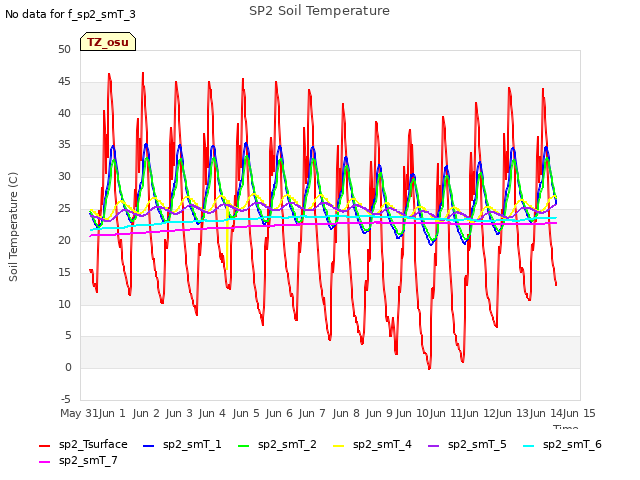Click the Soil Temperature (C) axis label

point(13,227)
